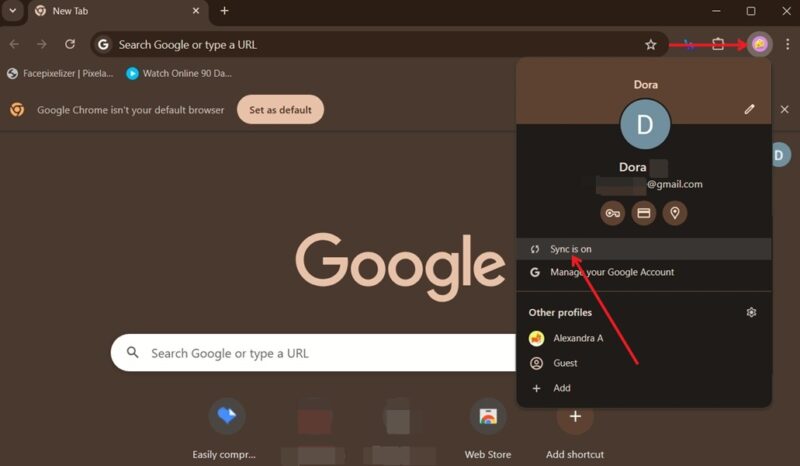
Task: Dismiss the default browser notification bar
Action: [x=785, y=109]
